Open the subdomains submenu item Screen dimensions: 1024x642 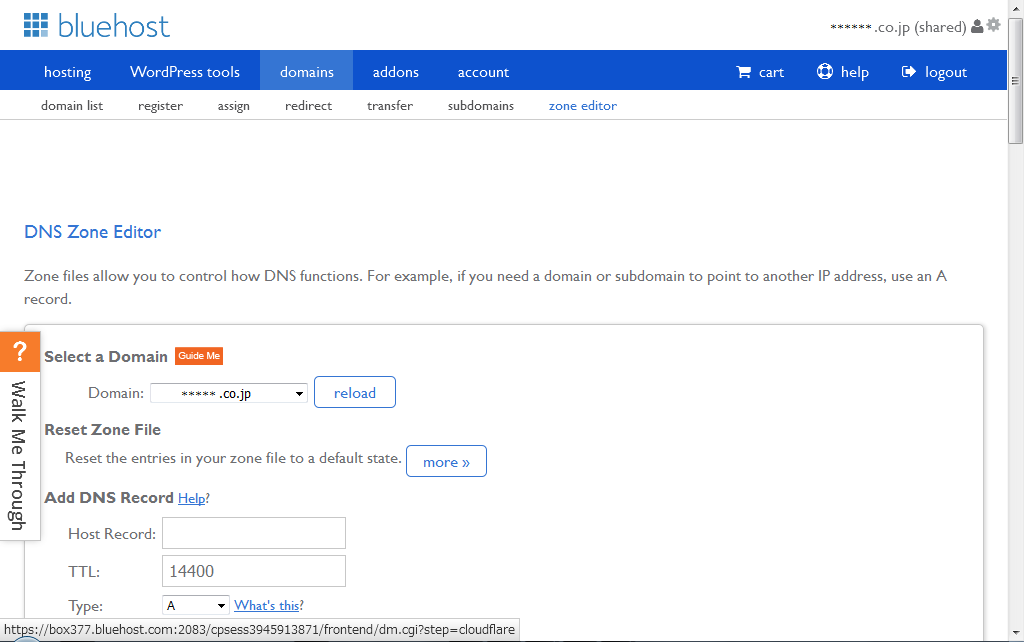point(481,105)
